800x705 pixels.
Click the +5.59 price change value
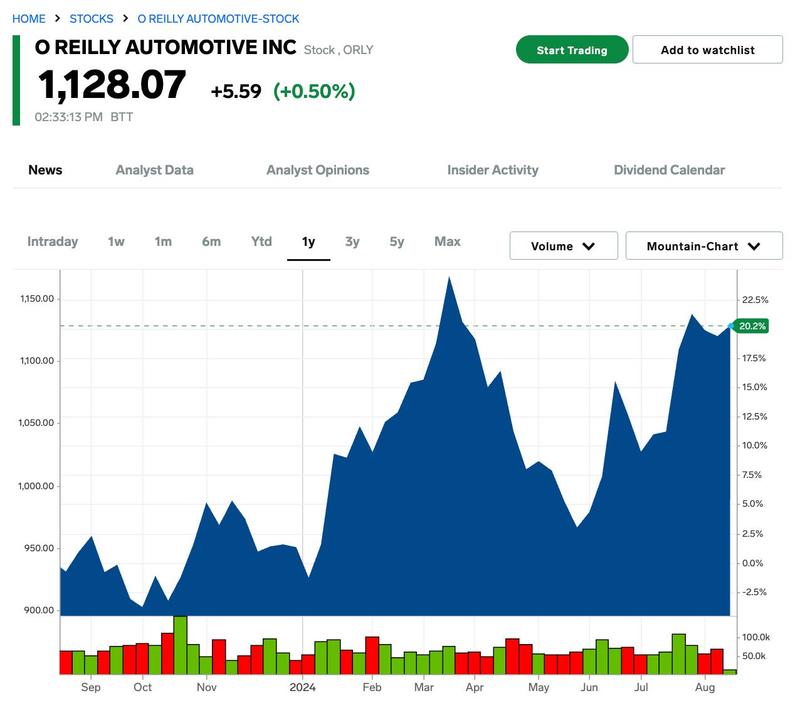236,91
